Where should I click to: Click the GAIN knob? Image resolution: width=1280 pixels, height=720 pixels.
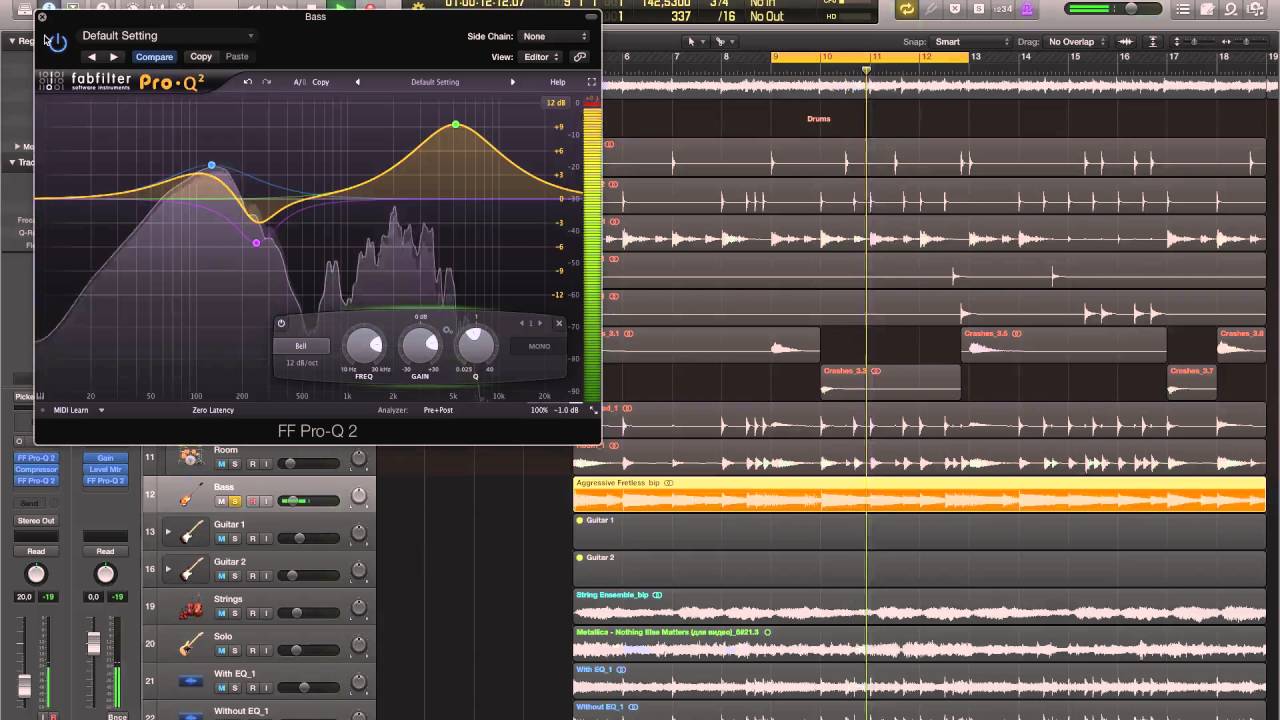pos(420,346)
